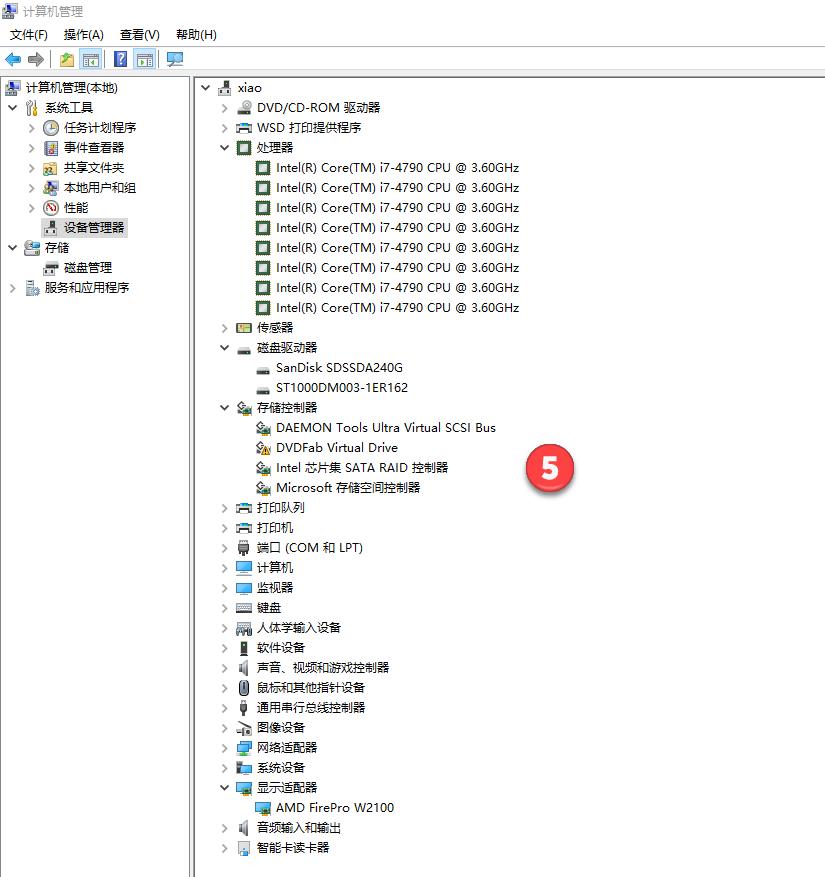
Task: Collapse the xiao root node
Action: [206, 88]
